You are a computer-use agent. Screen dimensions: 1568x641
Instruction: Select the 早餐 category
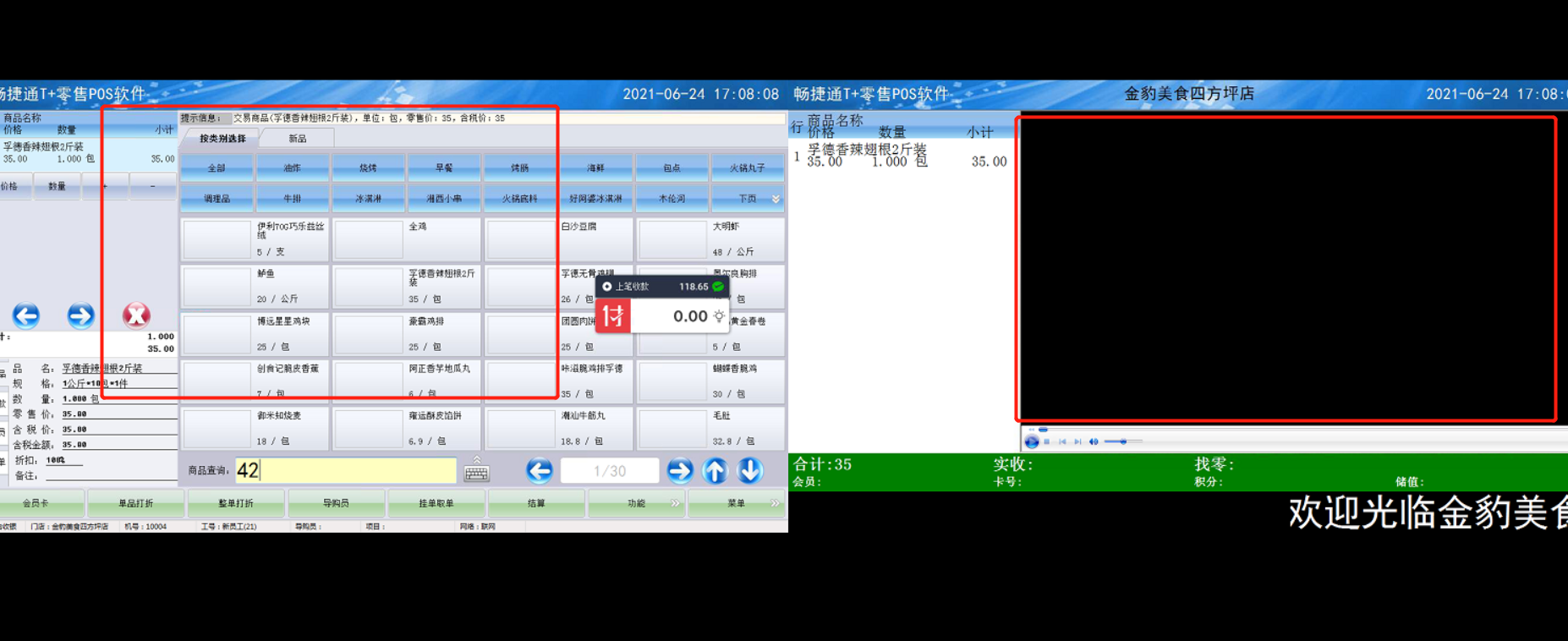click(444, 168)
